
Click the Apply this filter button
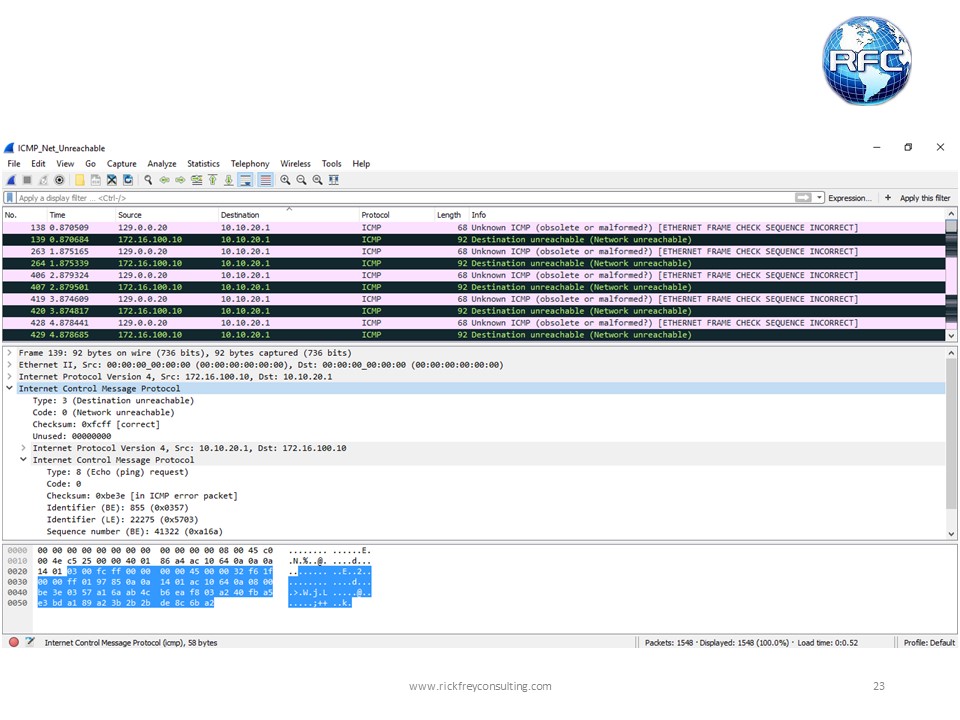925,198
